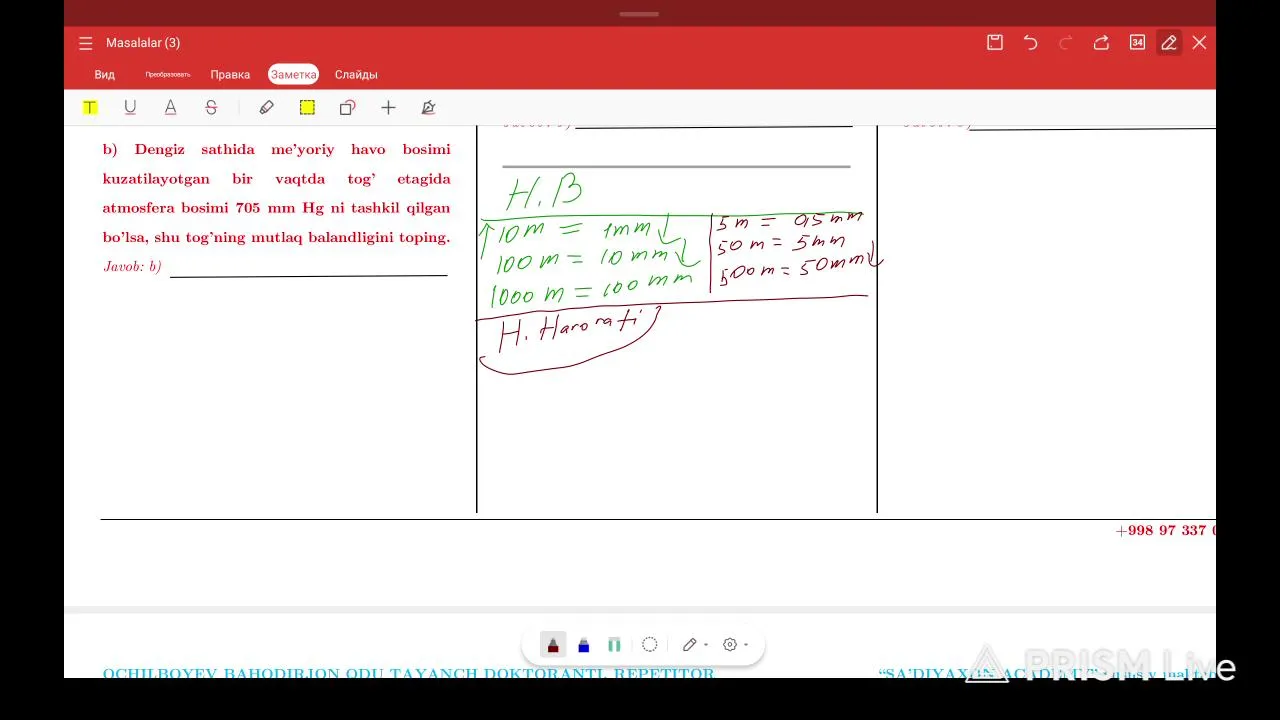Select the signature pen tool

point(428,107)
